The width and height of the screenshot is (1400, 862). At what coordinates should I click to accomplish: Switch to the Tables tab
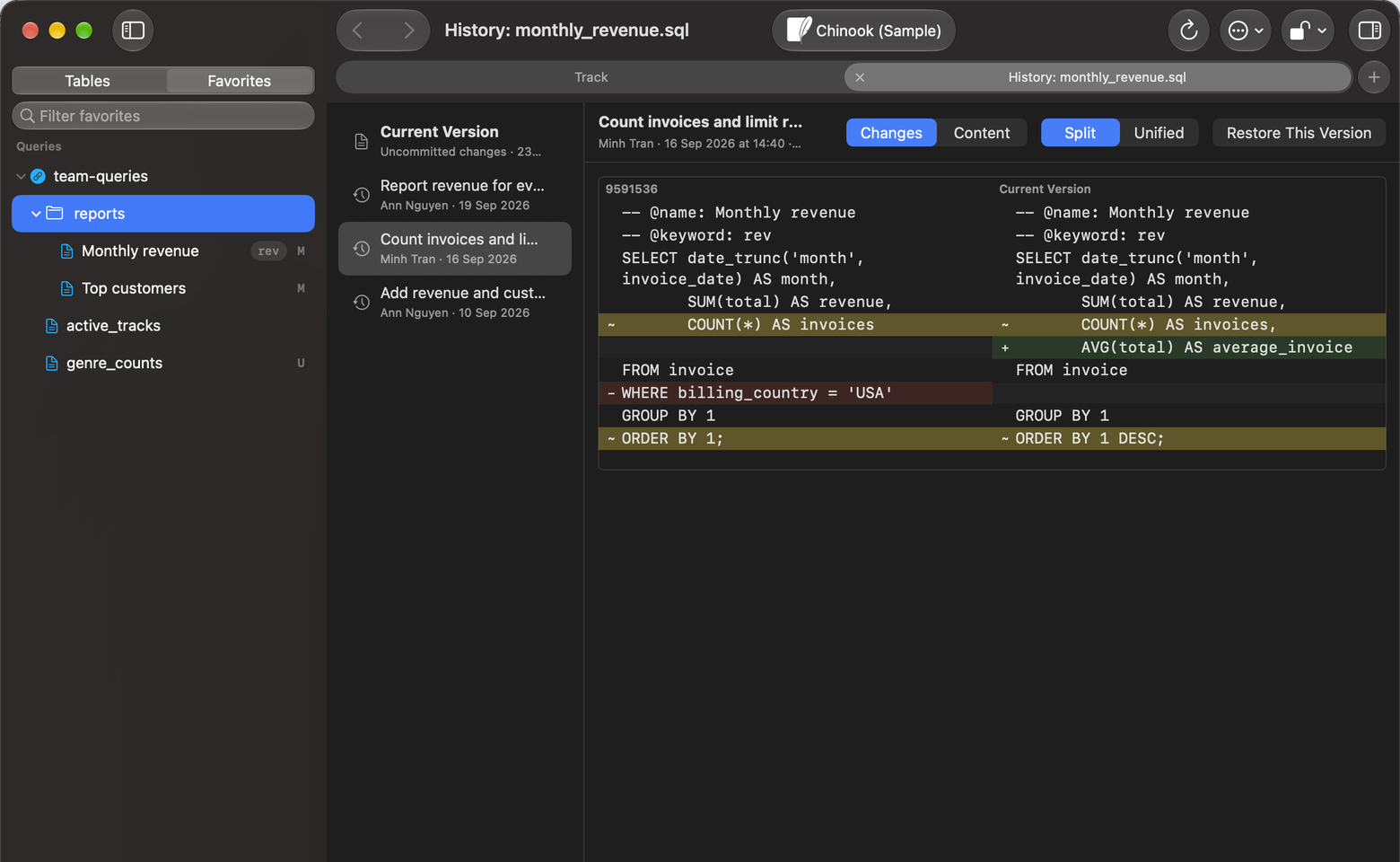(x=88, y=81)
